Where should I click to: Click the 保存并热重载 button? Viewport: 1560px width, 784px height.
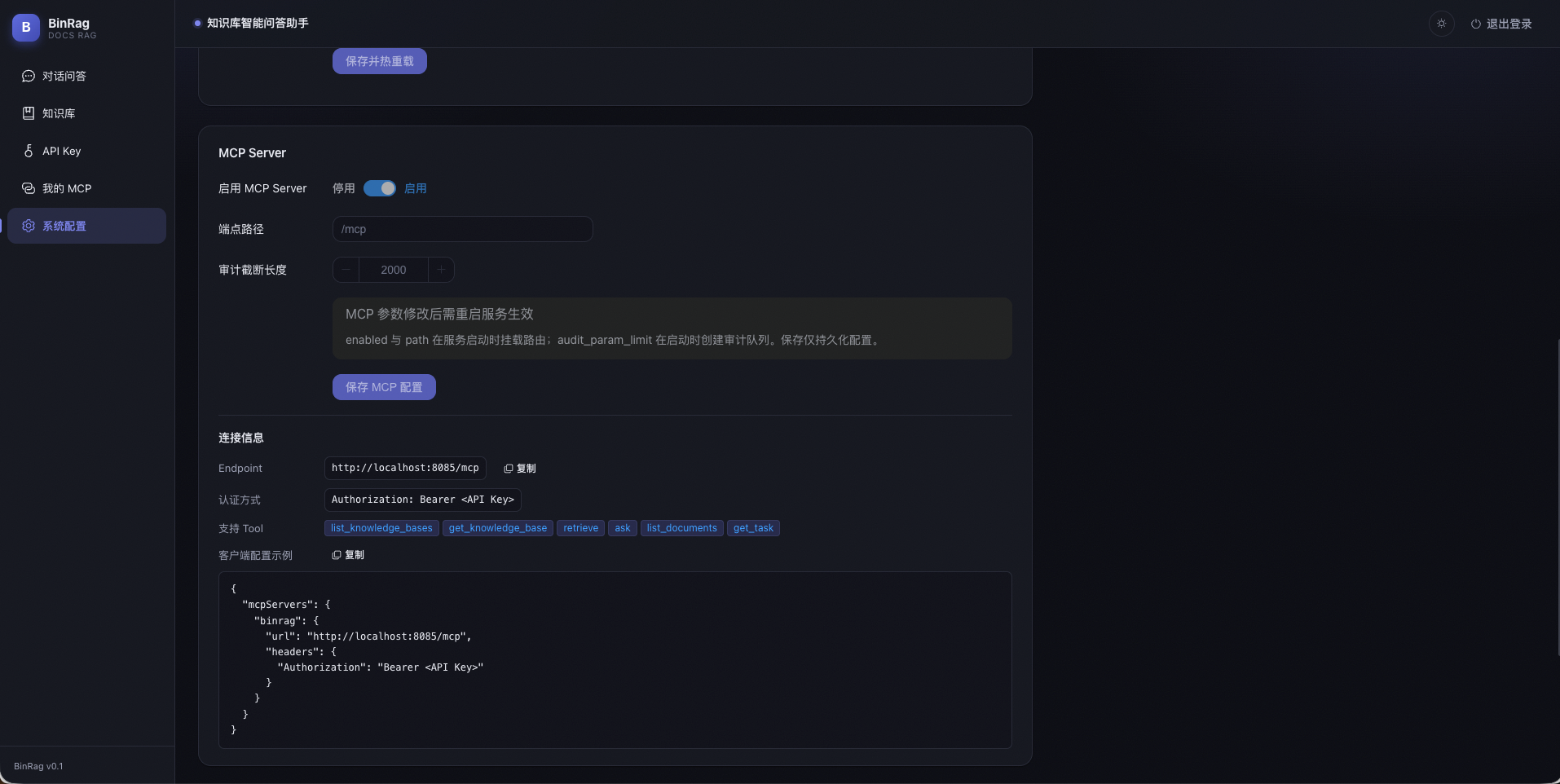380,61
